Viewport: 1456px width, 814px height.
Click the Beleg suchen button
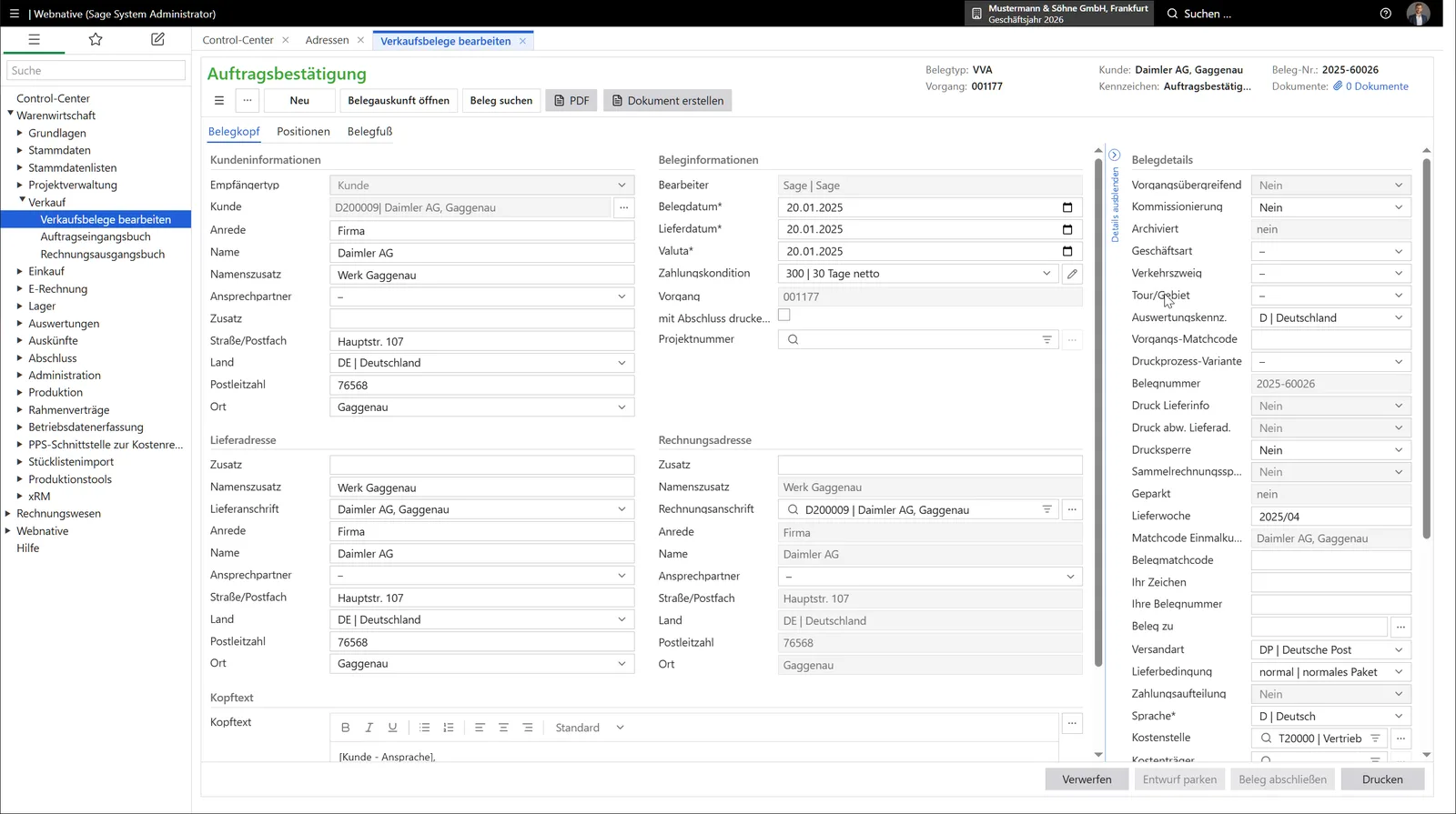click(x=501, y=101)
